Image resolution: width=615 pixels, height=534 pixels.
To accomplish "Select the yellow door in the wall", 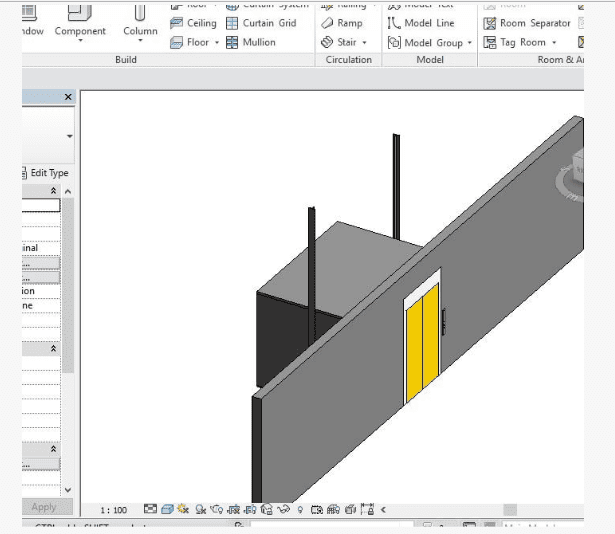I will coord(422,340).
